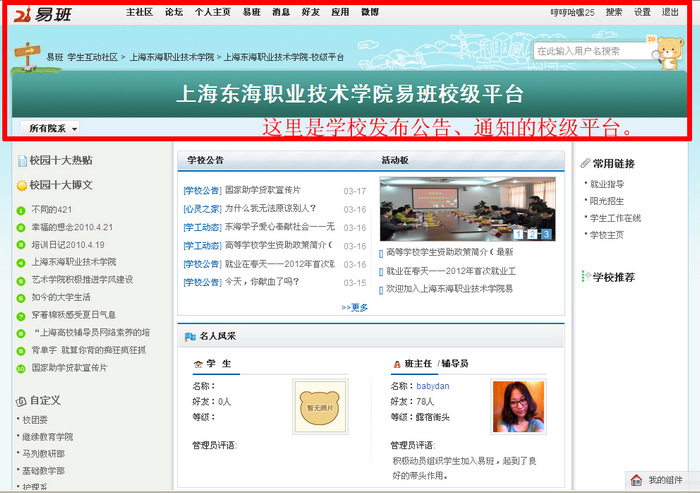Open 主社区 in top navigation
Image resolution: width=700 pixels, height=493 pixels.
click(x=140, y=13)
